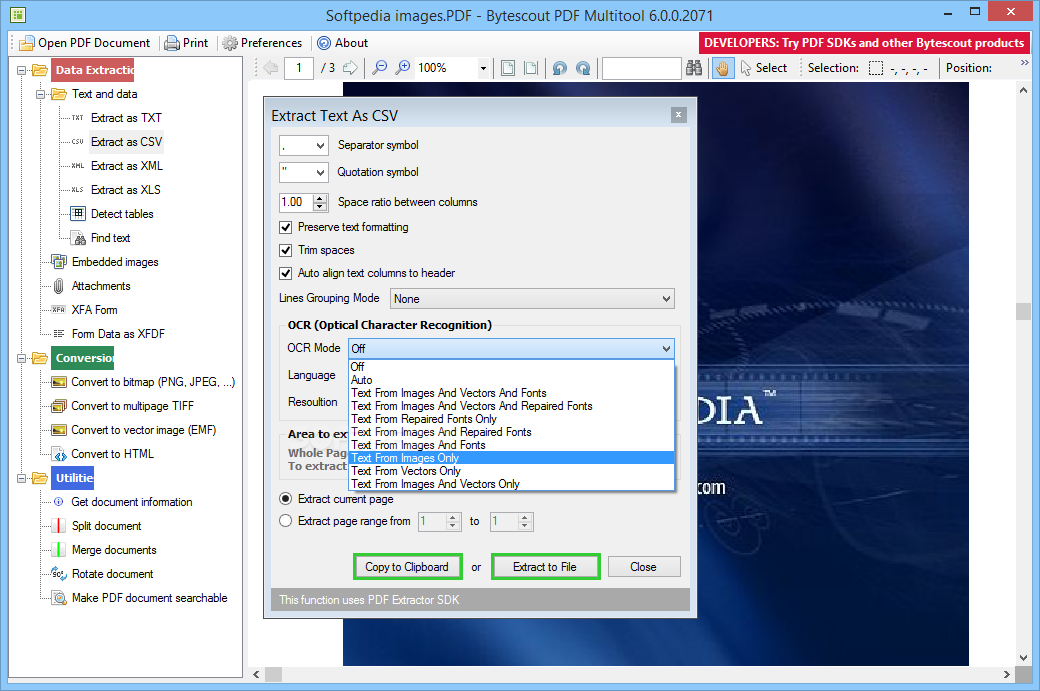The width and height of the screenshot is (1040, 691).
Task: Open the Rotate document tool
Action: 112,574
